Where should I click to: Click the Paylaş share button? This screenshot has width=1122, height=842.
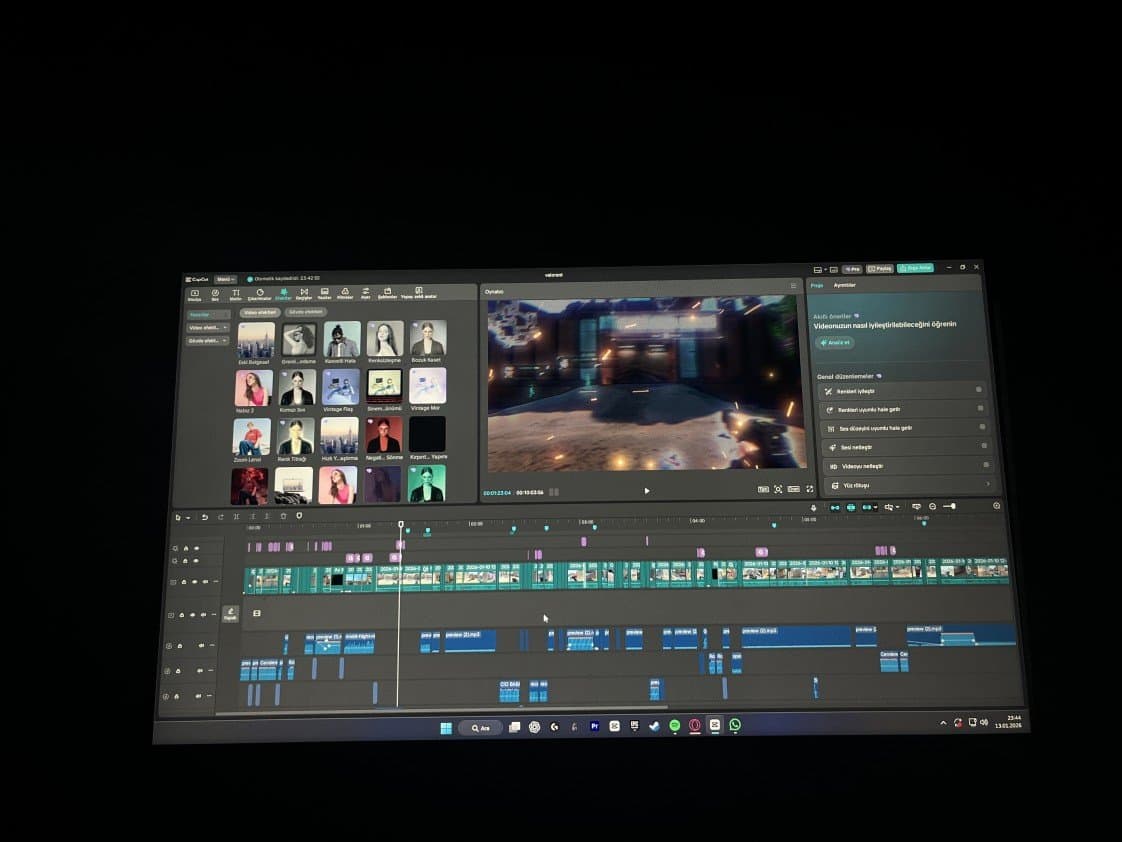880,269
